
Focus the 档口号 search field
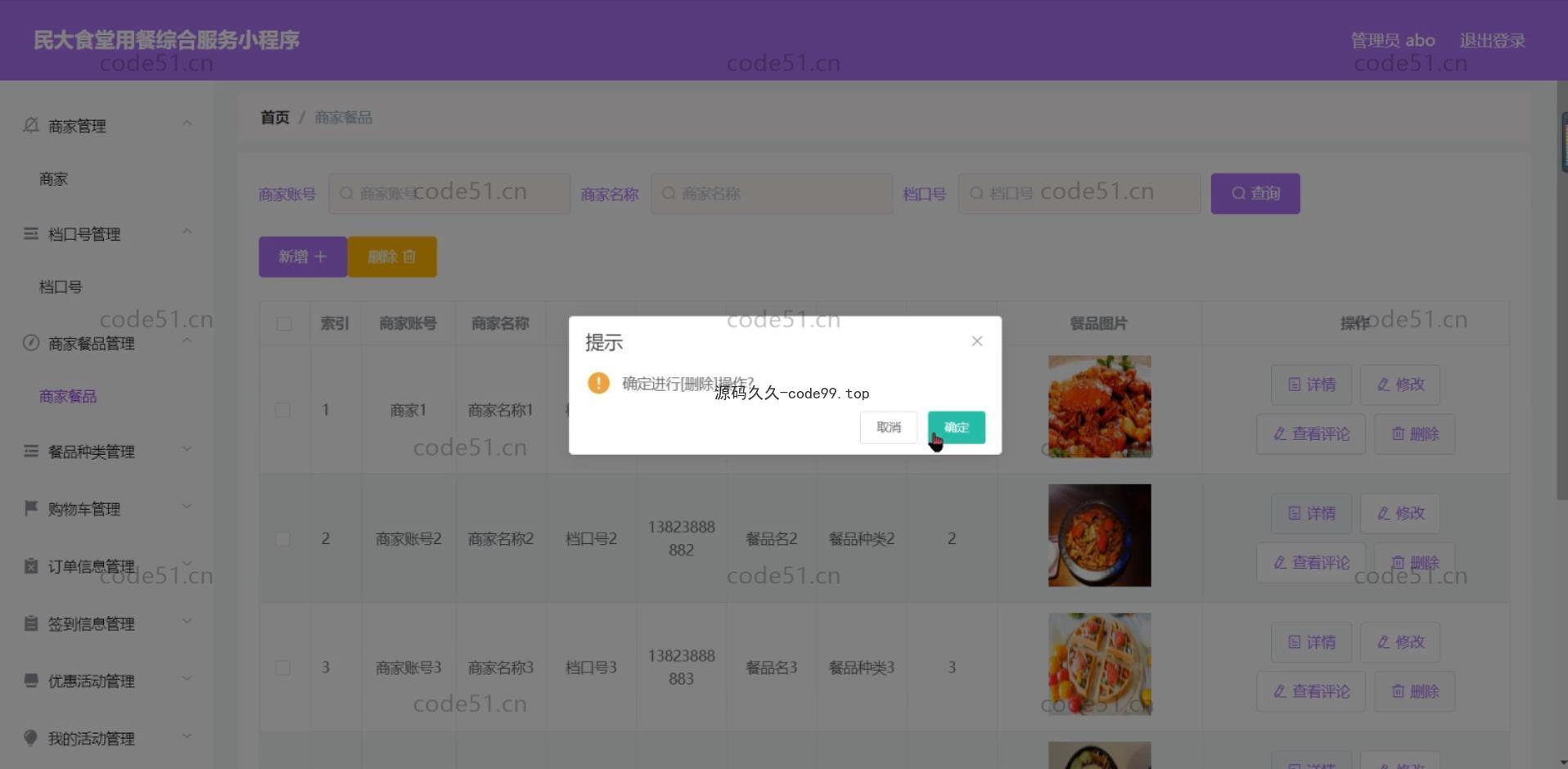click(x=1079, y=194)
